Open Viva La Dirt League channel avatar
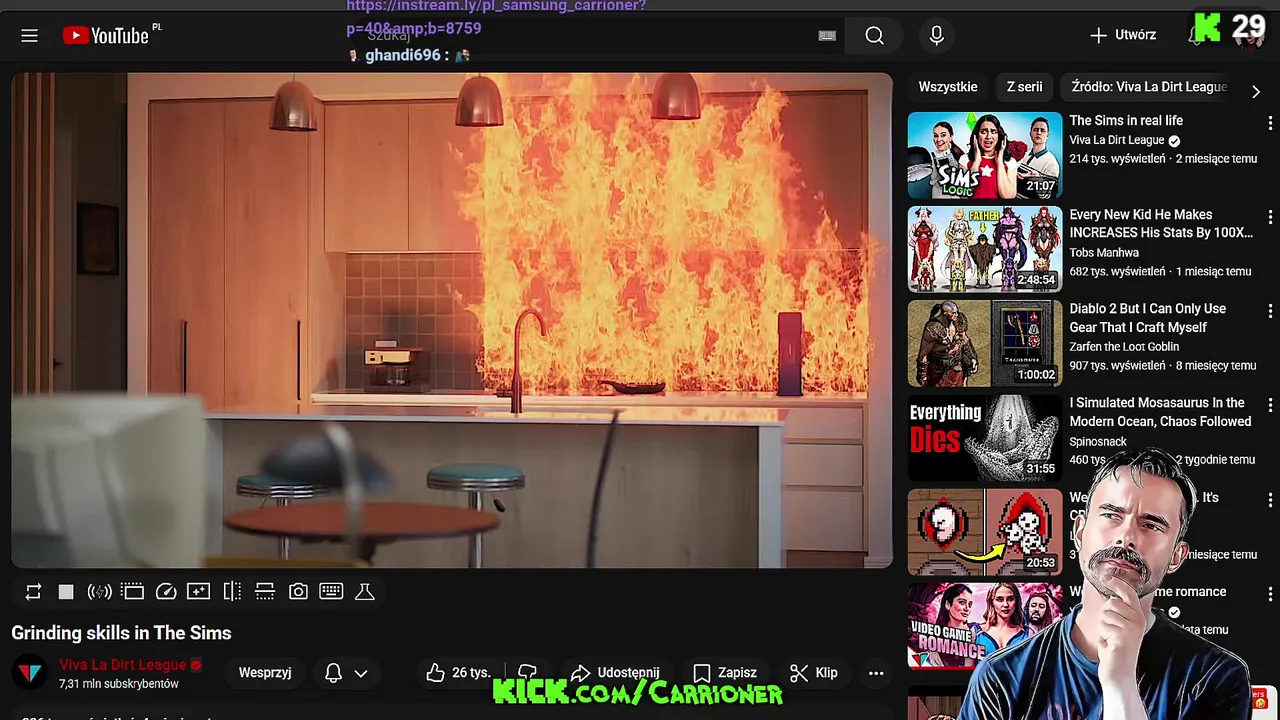The height and width of the screenshot is (720, 1280). click(x=30, y=673)
